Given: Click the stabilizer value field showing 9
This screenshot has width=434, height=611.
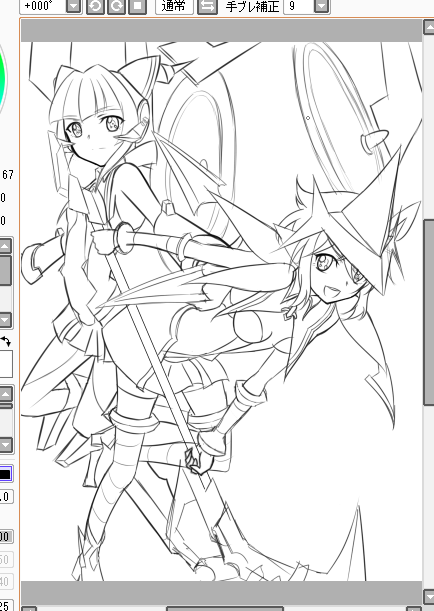Looking at the screenshot, I should (299, 6).
